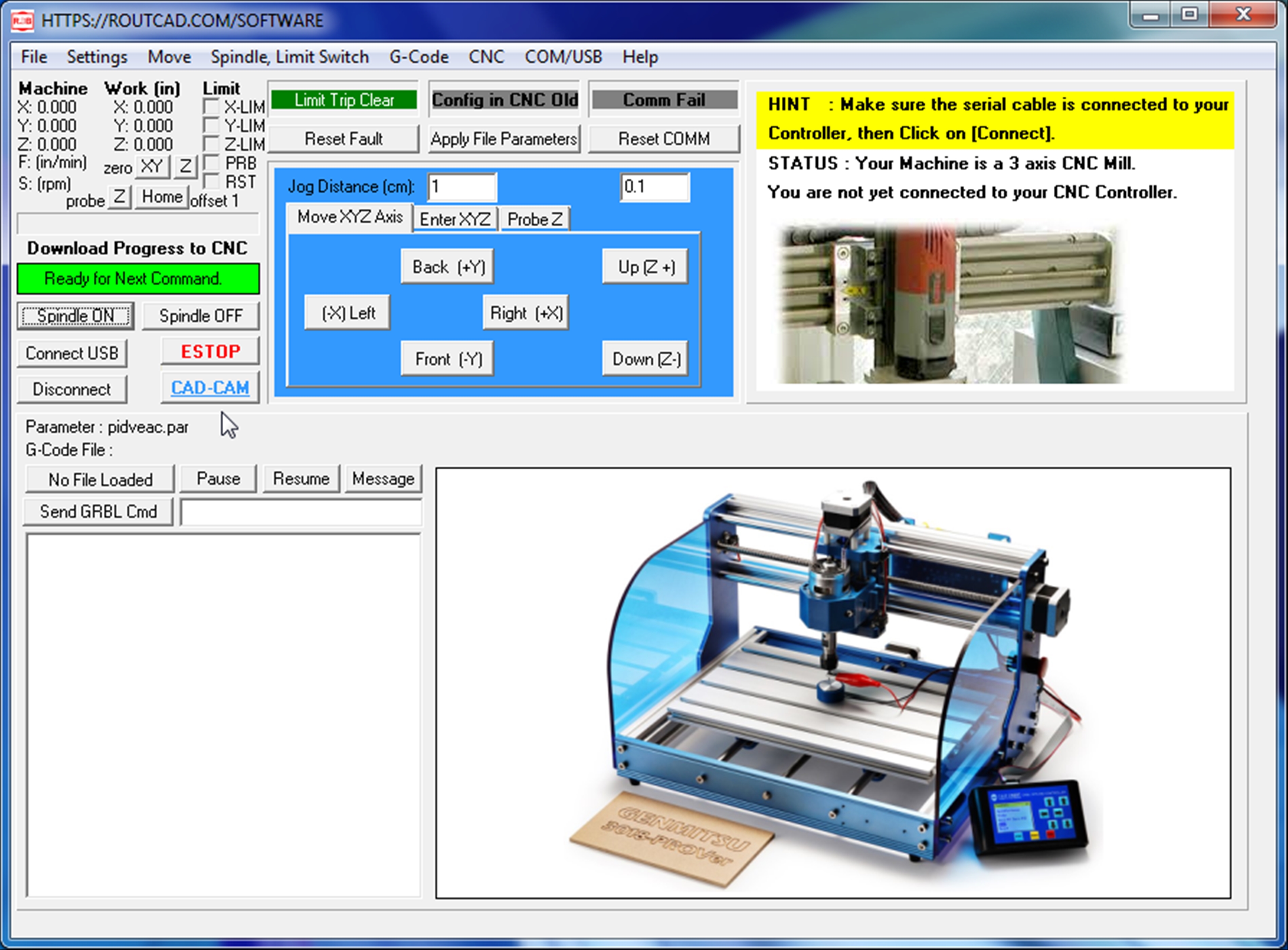Open the Spindle, Limit Switch menu
This screenshot has width=1288, height=950.
(x=289, y=57)
